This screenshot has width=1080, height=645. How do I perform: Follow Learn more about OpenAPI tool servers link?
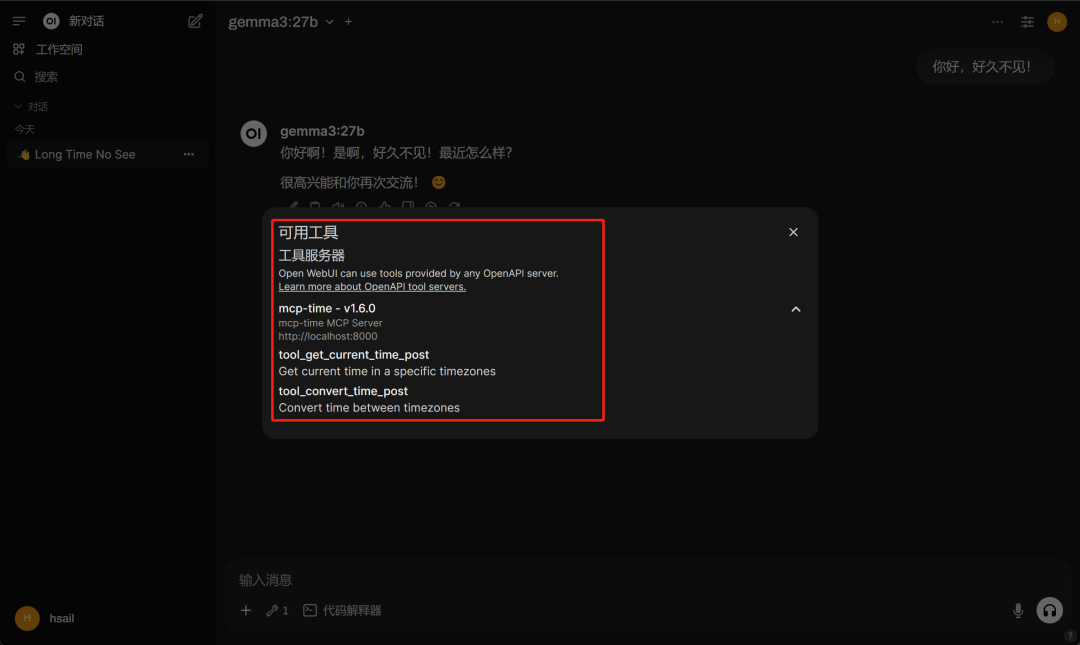[372, 287]
